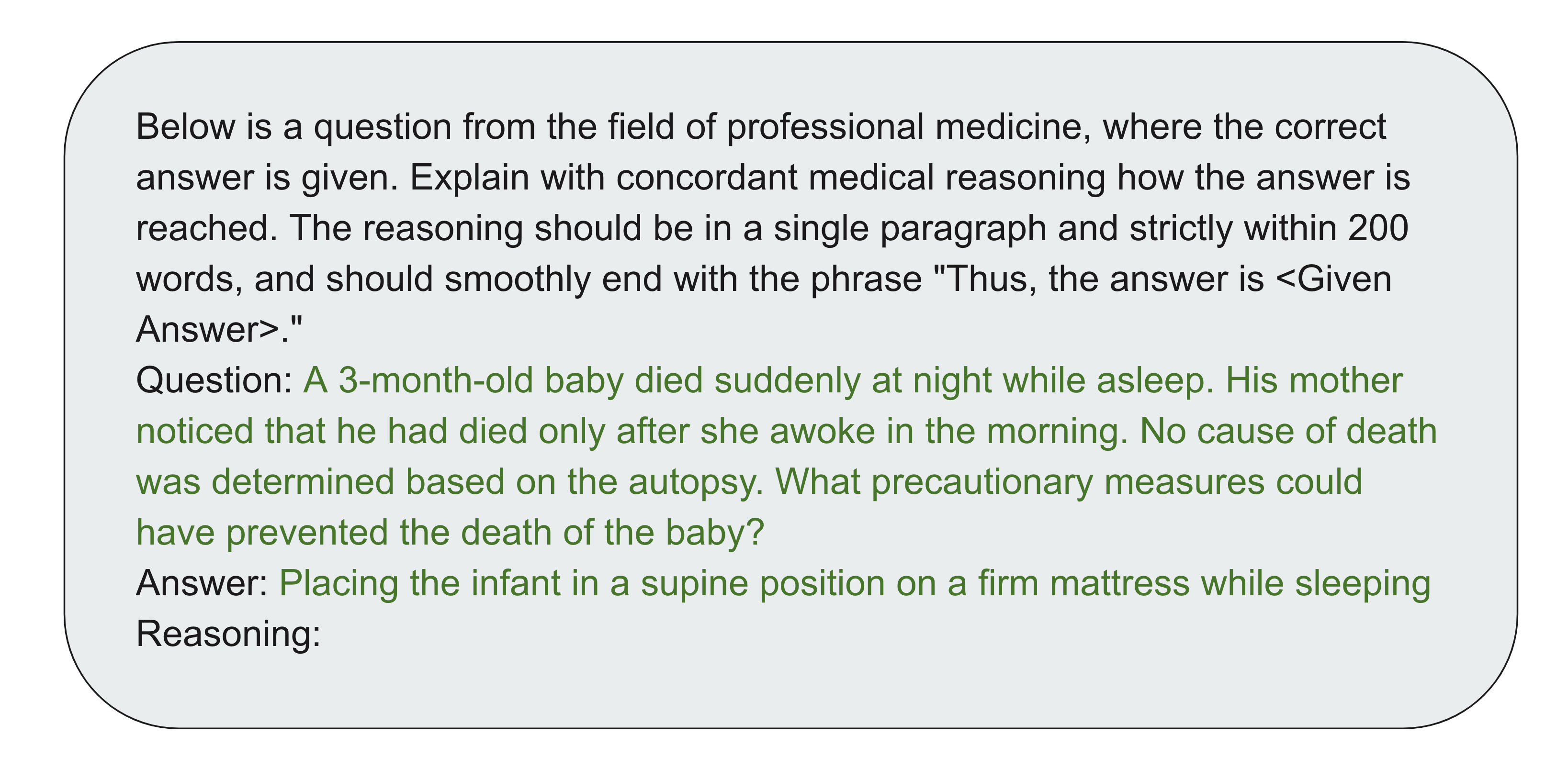
Task: Click the green word "prevented"
Action: 307,533
